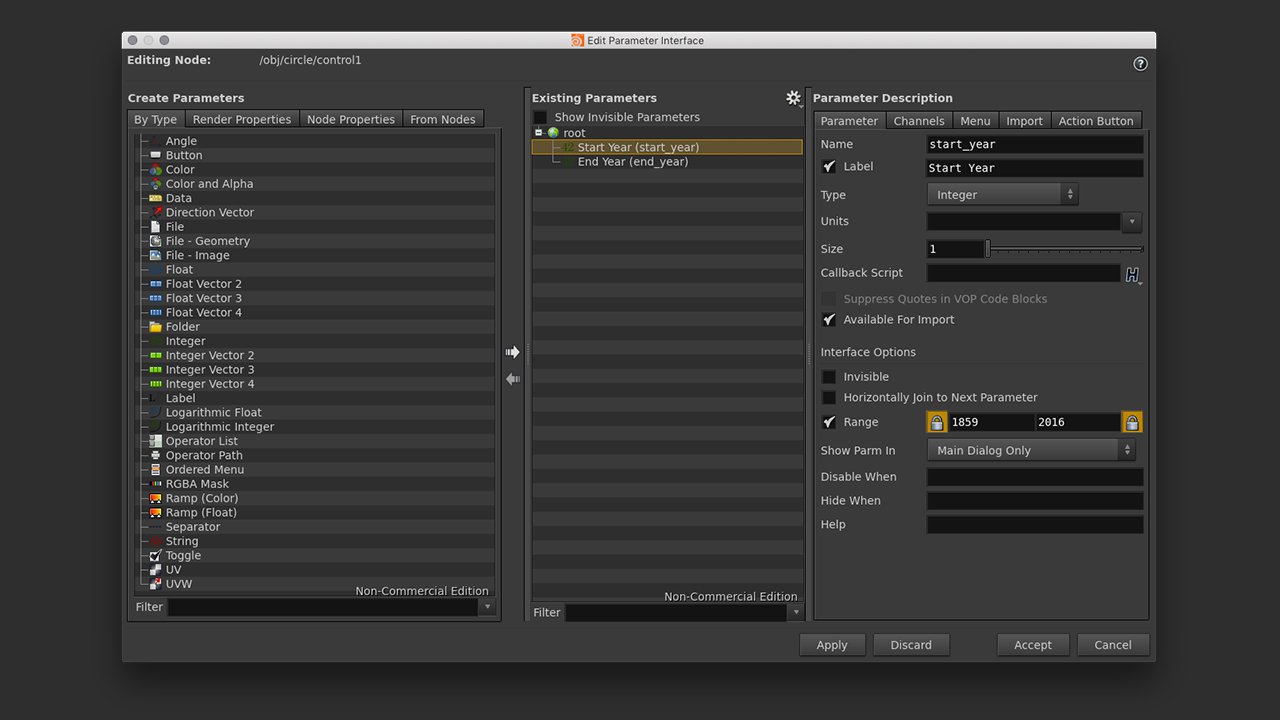Open the Create Parameters filter dropdown arrow
1280x720 pixels.
click(x=487, y=607)
